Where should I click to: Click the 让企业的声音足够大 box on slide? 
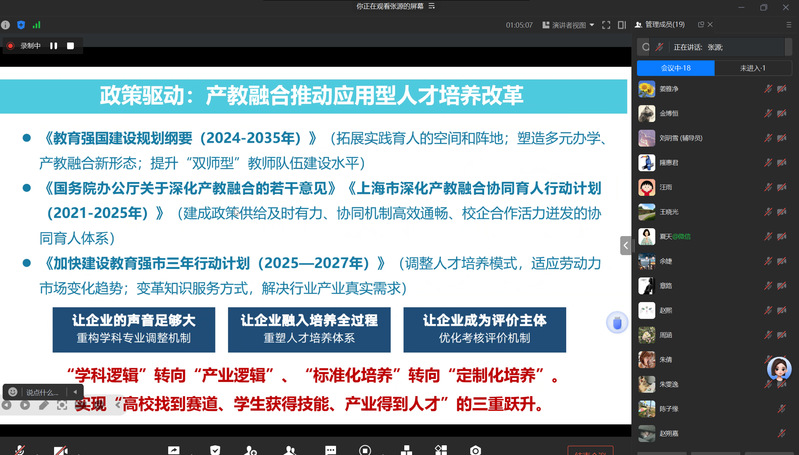coord(134,329)
